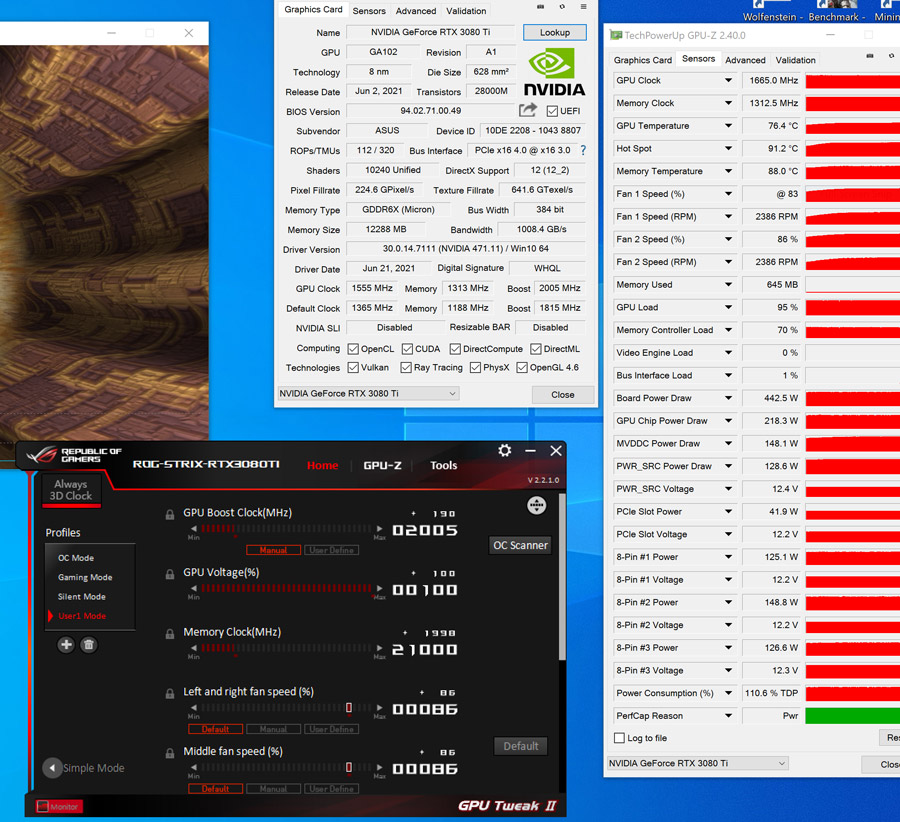Switch to the GPU-Z tab in GPU Tweak II
This screenshot has width=900, height=822.
tap(382, 466)
